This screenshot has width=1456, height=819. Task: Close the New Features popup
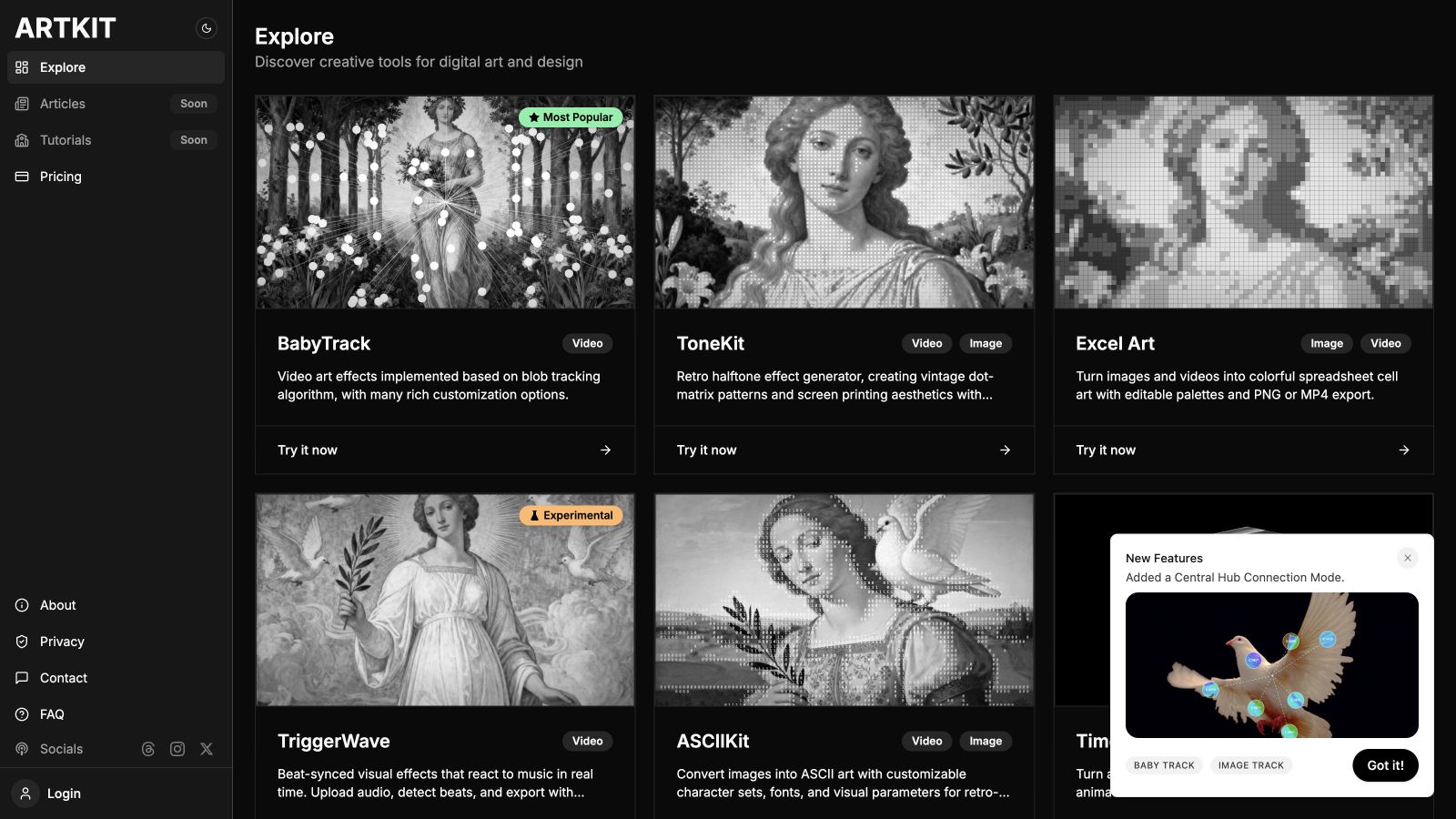(x=1408, y=558)
